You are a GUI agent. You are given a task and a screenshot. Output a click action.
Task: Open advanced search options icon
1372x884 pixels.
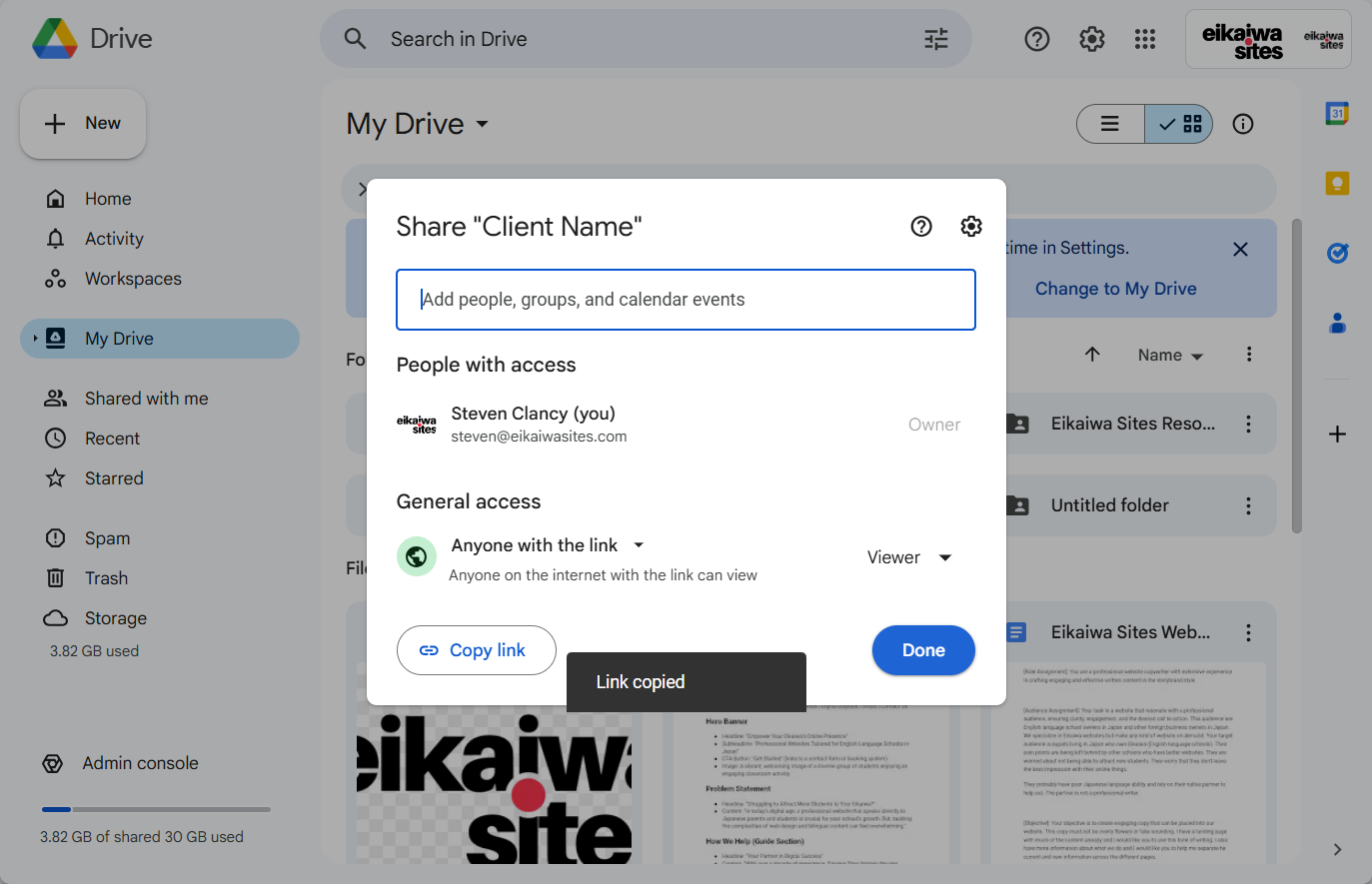[x=936, y=39]
